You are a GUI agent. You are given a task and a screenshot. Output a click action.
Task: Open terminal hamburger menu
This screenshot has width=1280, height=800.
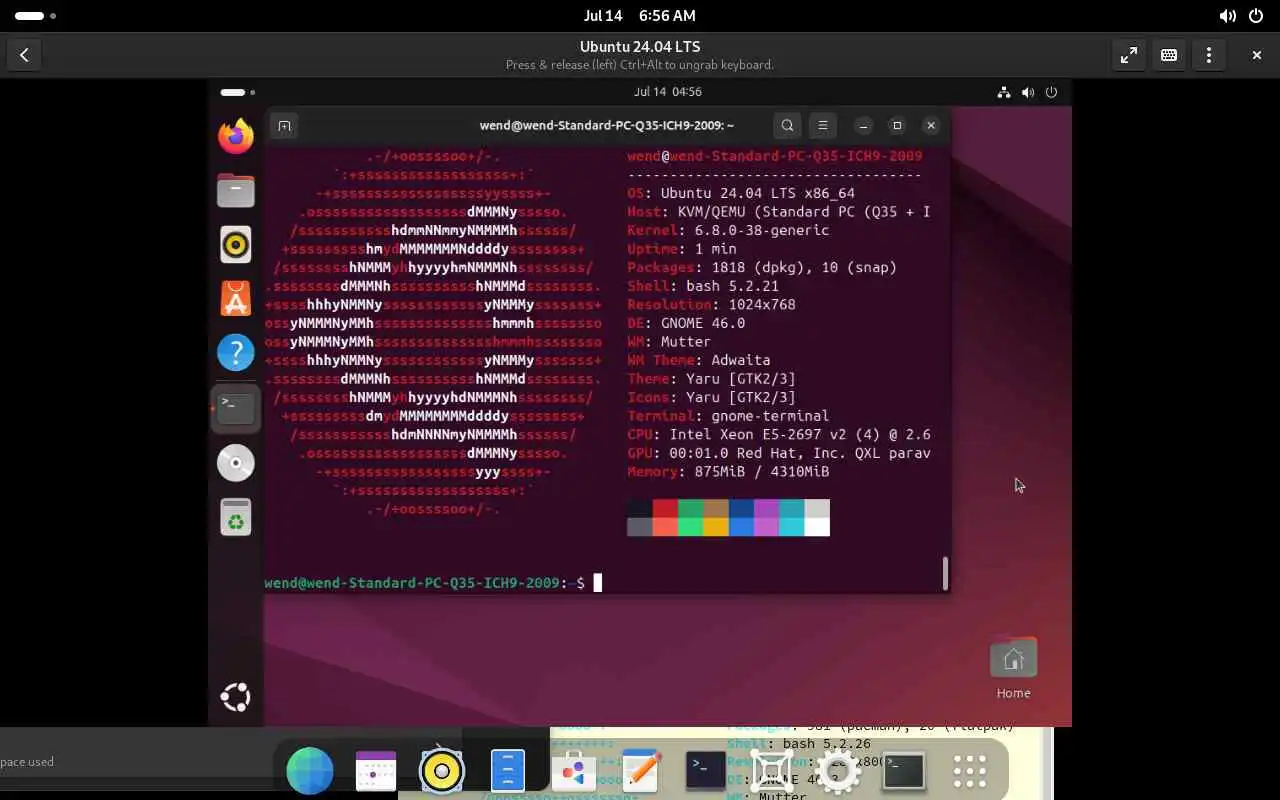point(823,126)
